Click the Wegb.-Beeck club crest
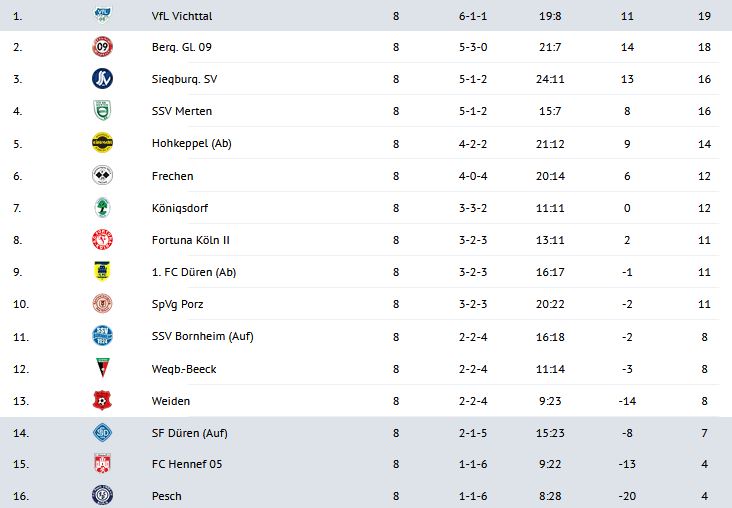This screenshot has height=508, width=732. coord(102,369)
